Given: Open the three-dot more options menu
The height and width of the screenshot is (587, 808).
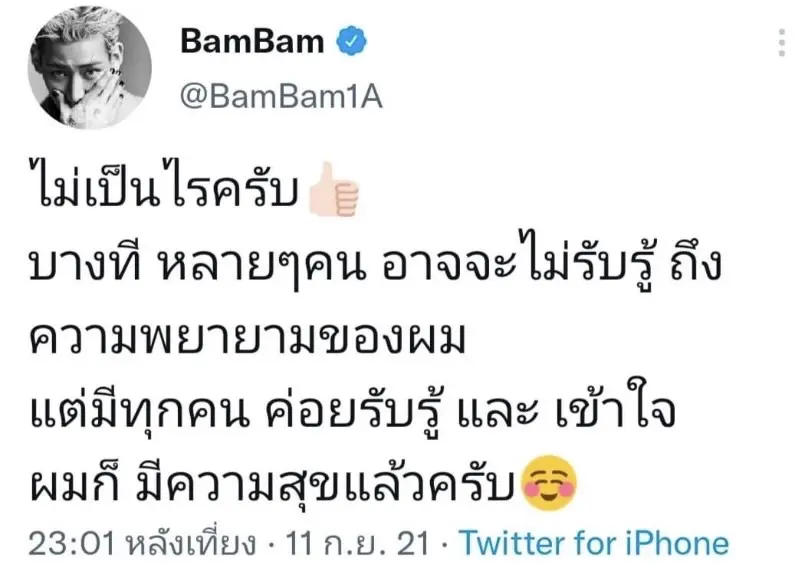Looking at the screenshot, I should (x=782, y=42).
